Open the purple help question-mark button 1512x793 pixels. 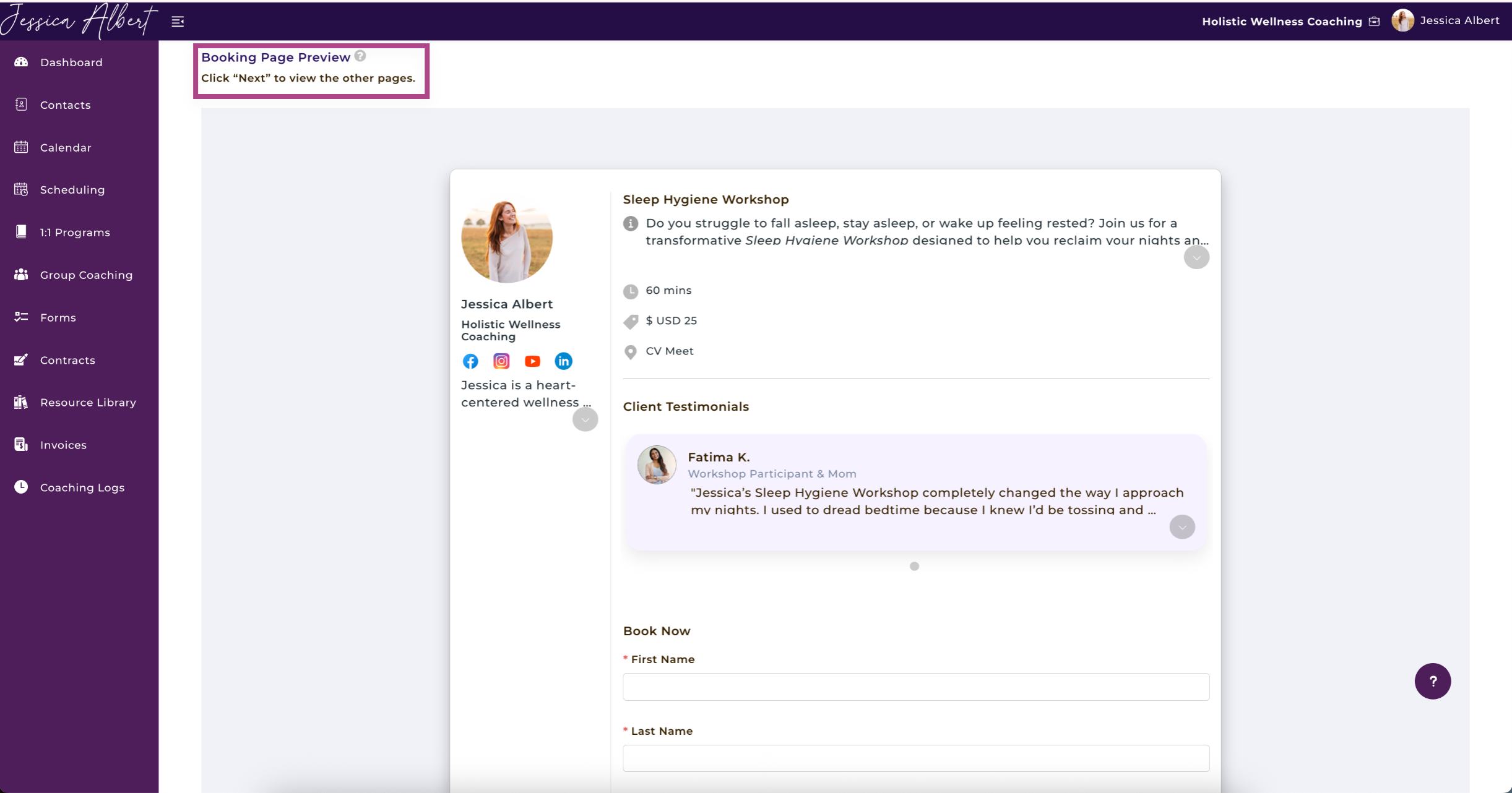[x=1432, y=681]
